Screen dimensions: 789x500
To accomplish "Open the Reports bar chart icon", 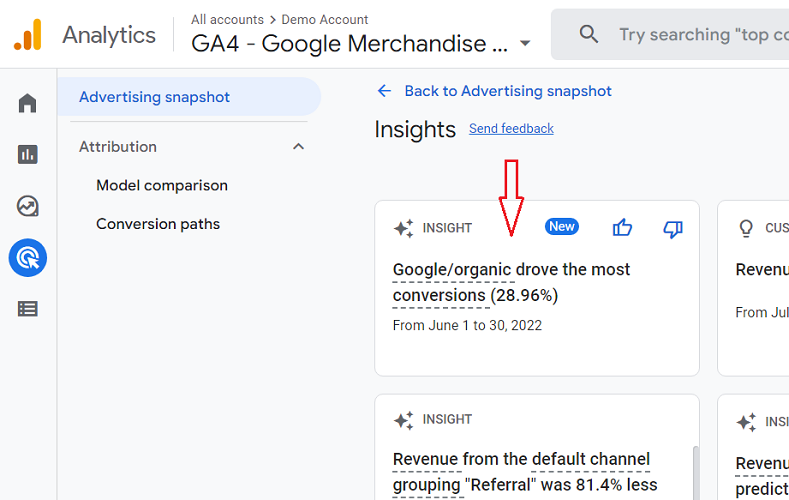I will coord(28,154).
